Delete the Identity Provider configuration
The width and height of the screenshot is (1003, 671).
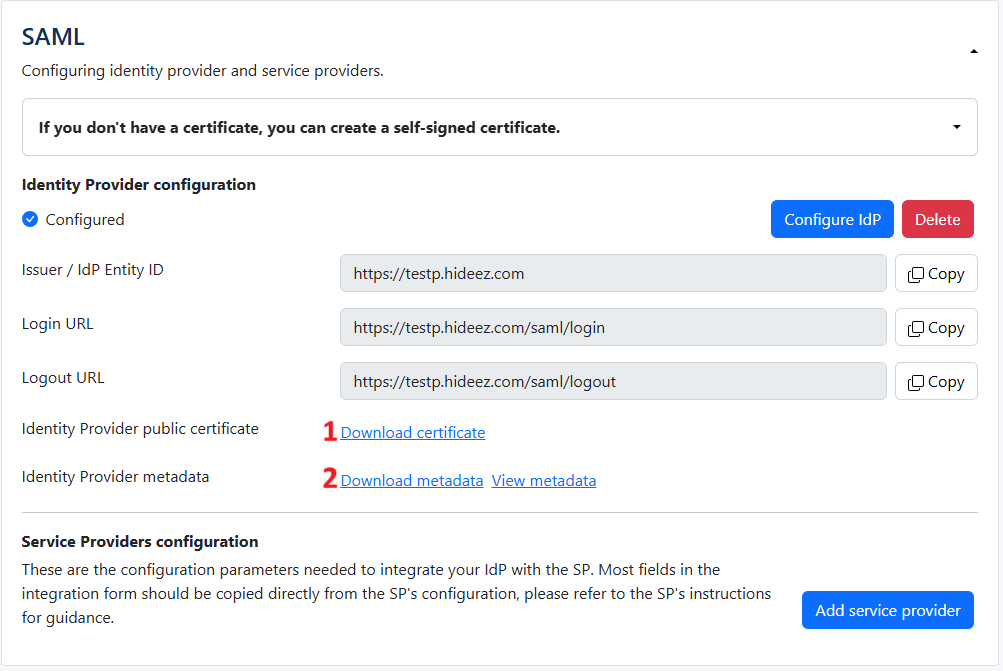pyautogui.click(x=937, y=219)
